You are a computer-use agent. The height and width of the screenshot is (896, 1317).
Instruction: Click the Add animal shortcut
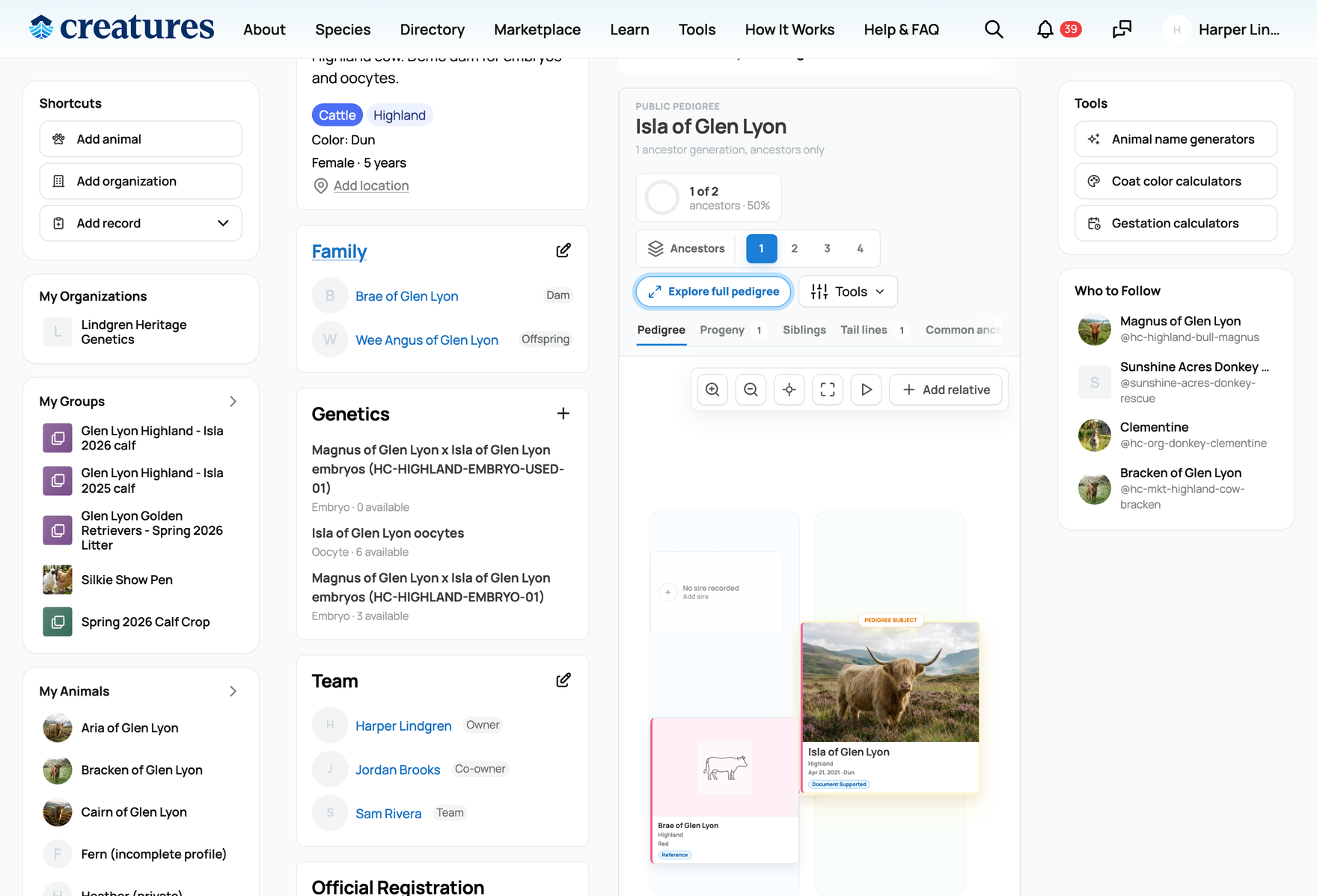click(x=141, y=139)
